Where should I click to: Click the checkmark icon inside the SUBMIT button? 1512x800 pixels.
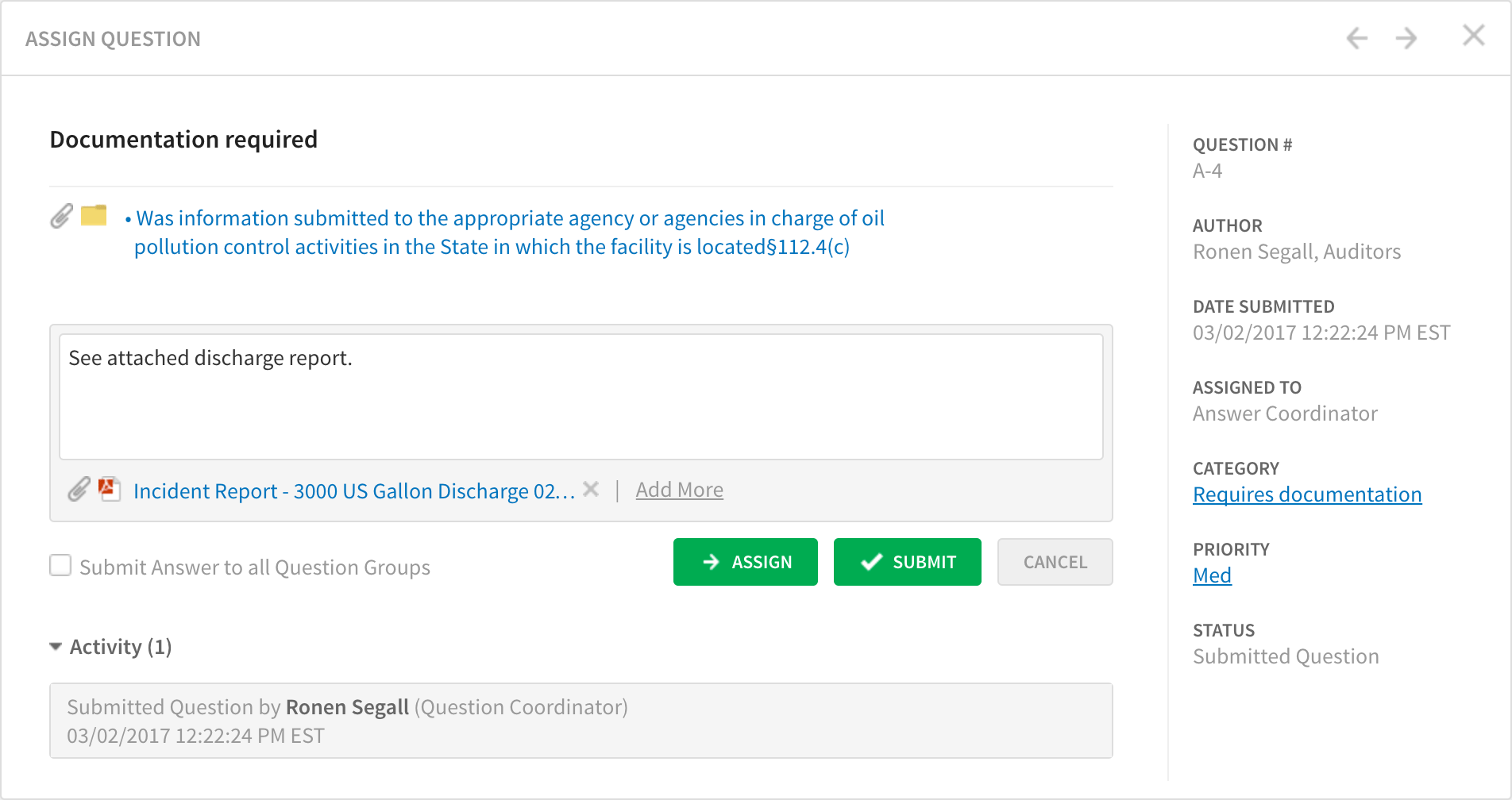click(872, 562)
